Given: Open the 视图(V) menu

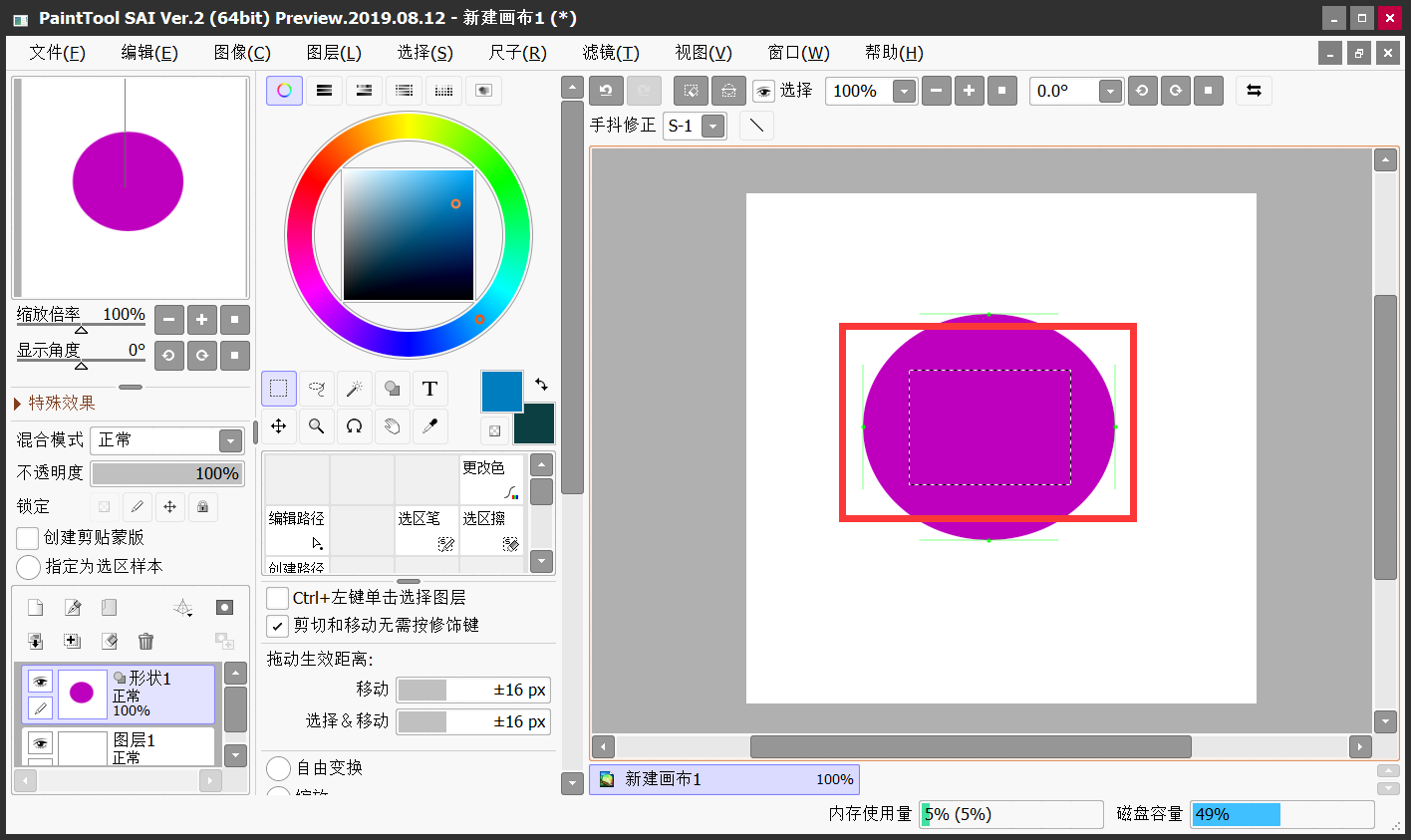Looking at the screenshot, I should (x=704, y=53).
